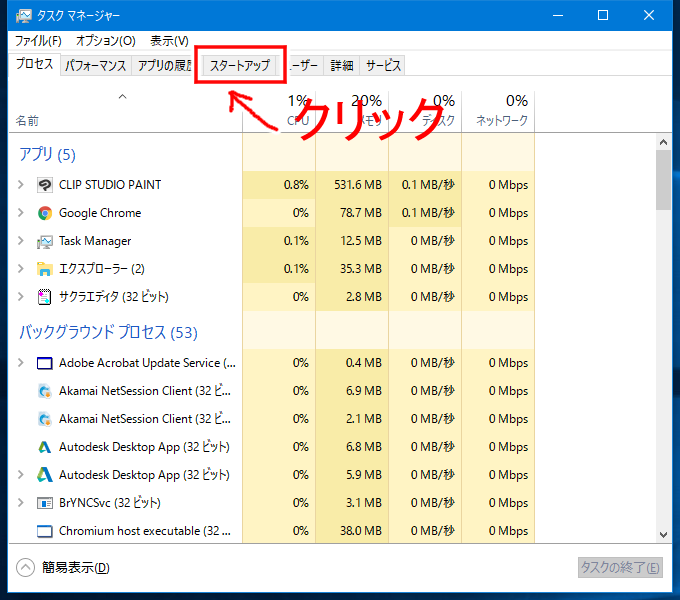
Task: Click the scrollbar down arrow
Action: 663,535
